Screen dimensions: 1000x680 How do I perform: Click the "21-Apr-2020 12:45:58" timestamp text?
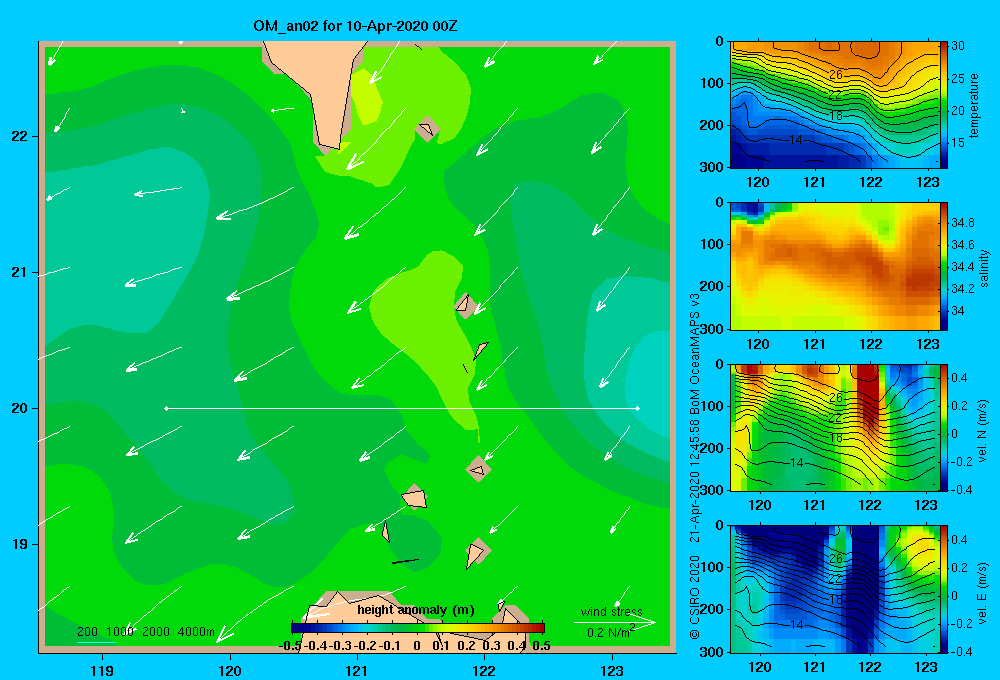(695, 482)
